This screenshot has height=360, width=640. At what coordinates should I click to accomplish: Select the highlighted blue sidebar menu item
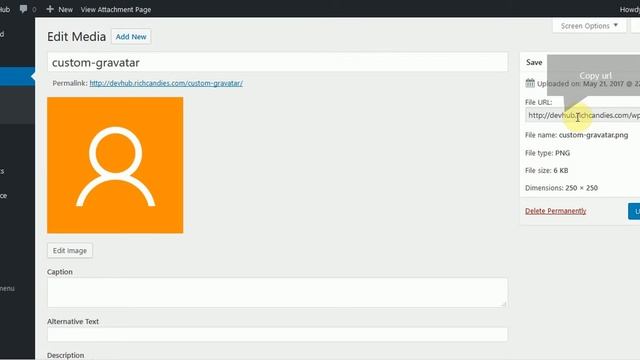pyautogui.click(x=17, y=76)
